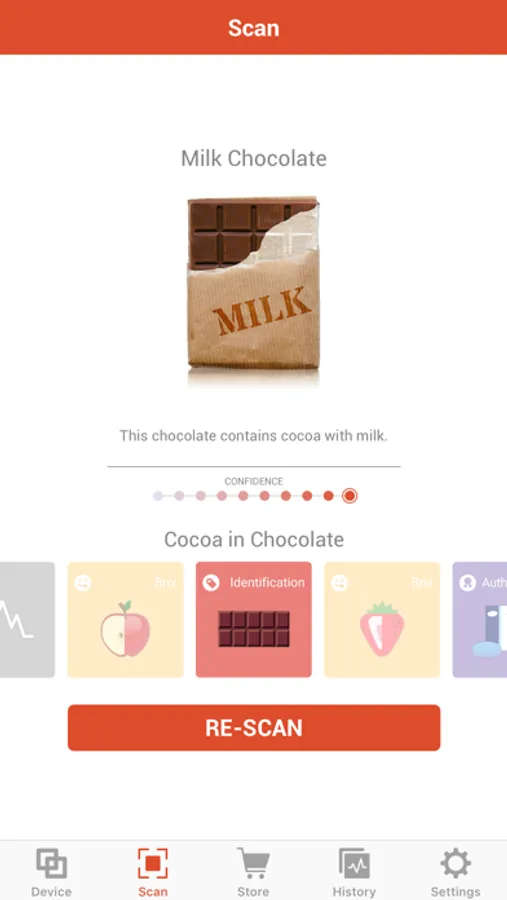Select the gray spectrum graph card
This screenshot has height=900, width=507.
coord(27,620)
